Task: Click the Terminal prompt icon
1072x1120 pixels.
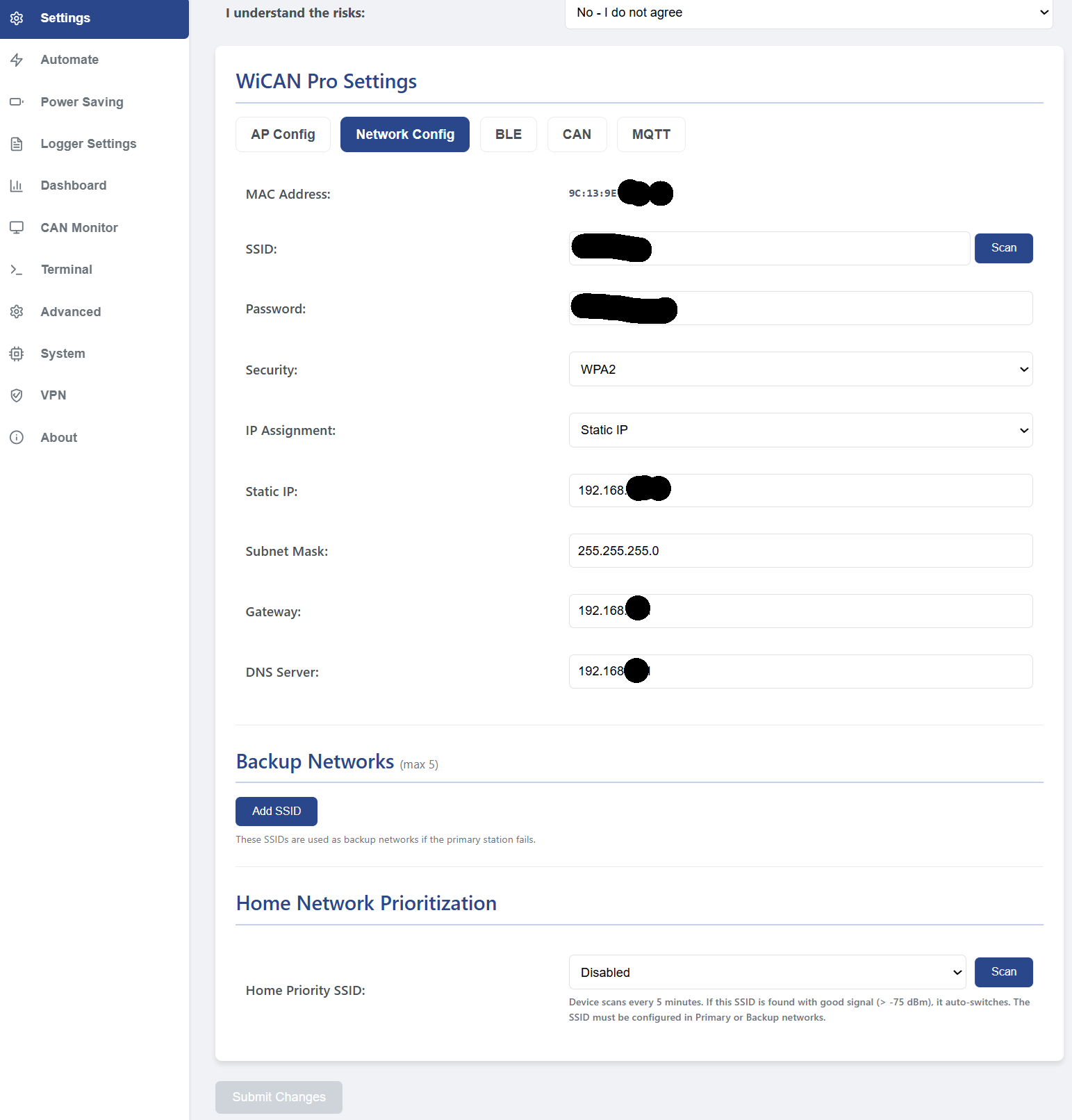Action: 17,270
